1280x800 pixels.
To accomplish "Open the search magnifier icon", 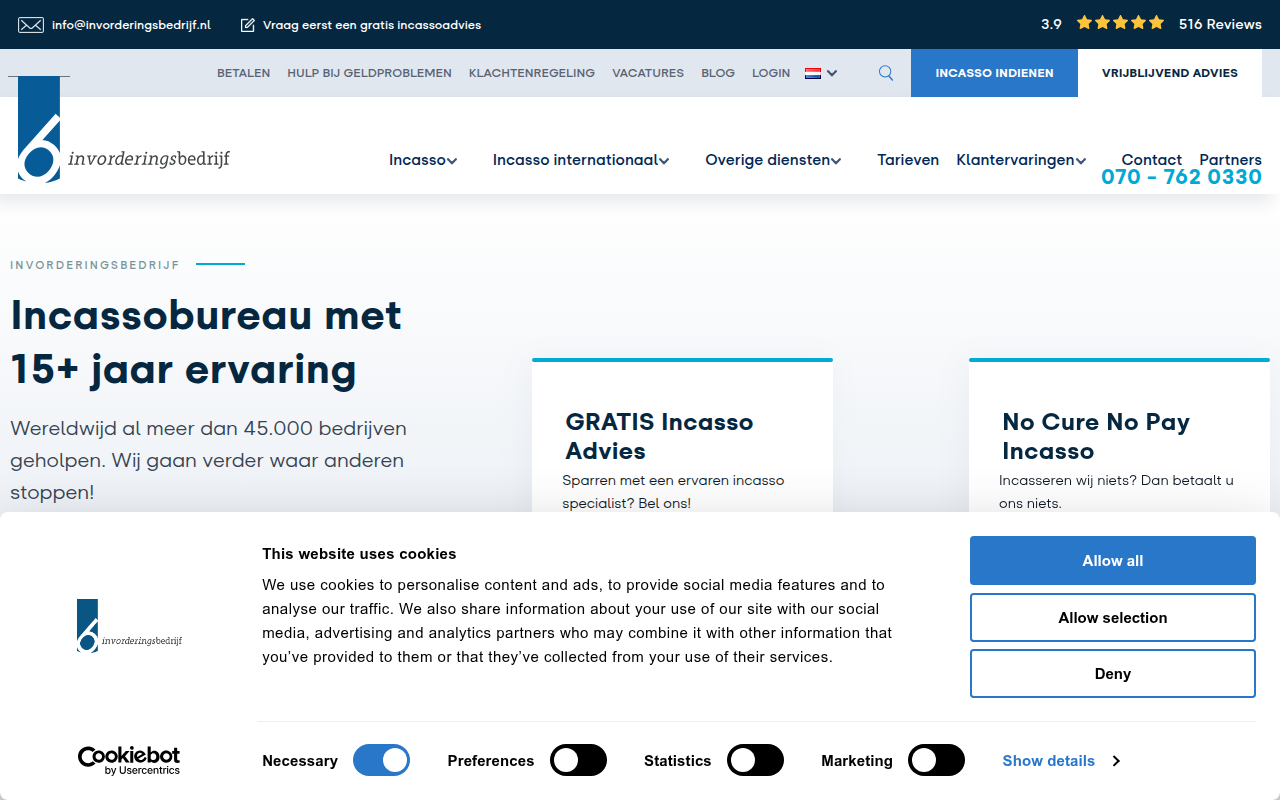I will (886, 73).
